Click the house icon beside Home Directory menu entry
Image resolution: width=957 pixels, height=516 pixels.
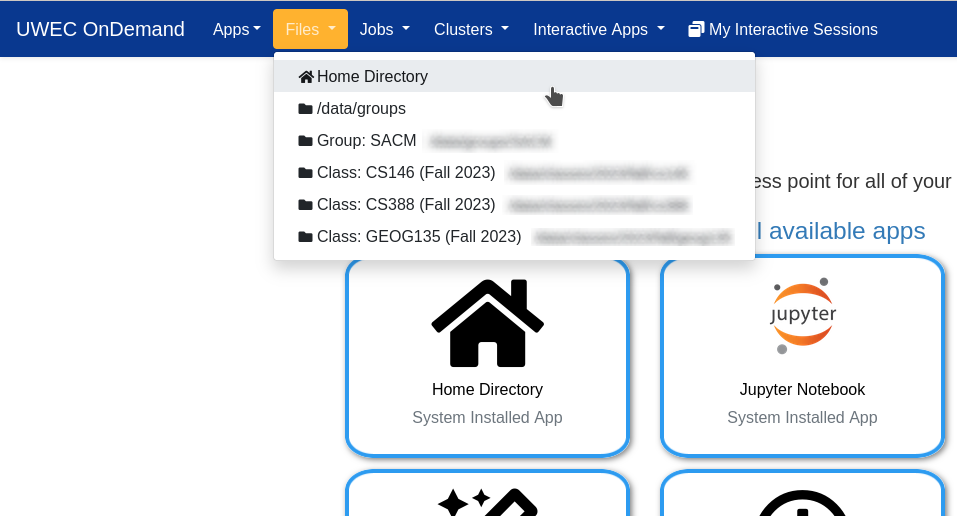pyautogui.click(x=306, y=77)
